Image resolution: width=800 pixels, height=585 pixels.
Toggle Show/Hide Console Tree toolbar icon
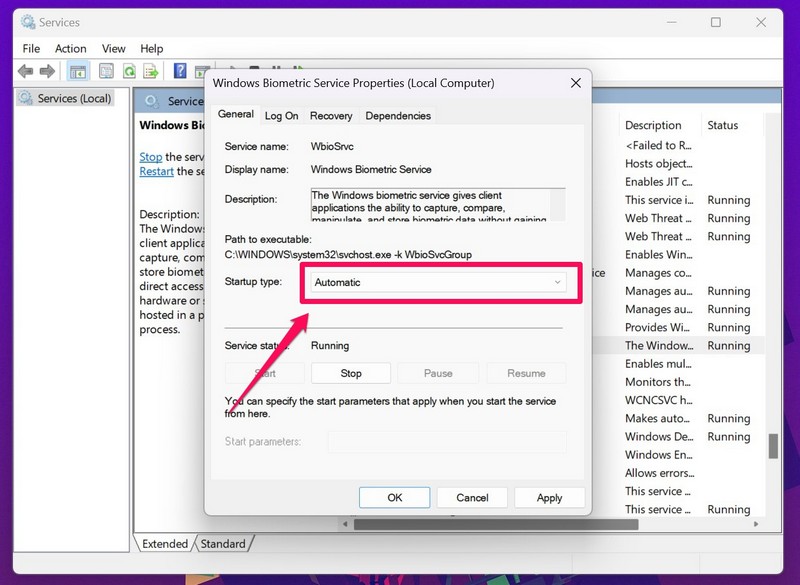[x=77, y=71]
